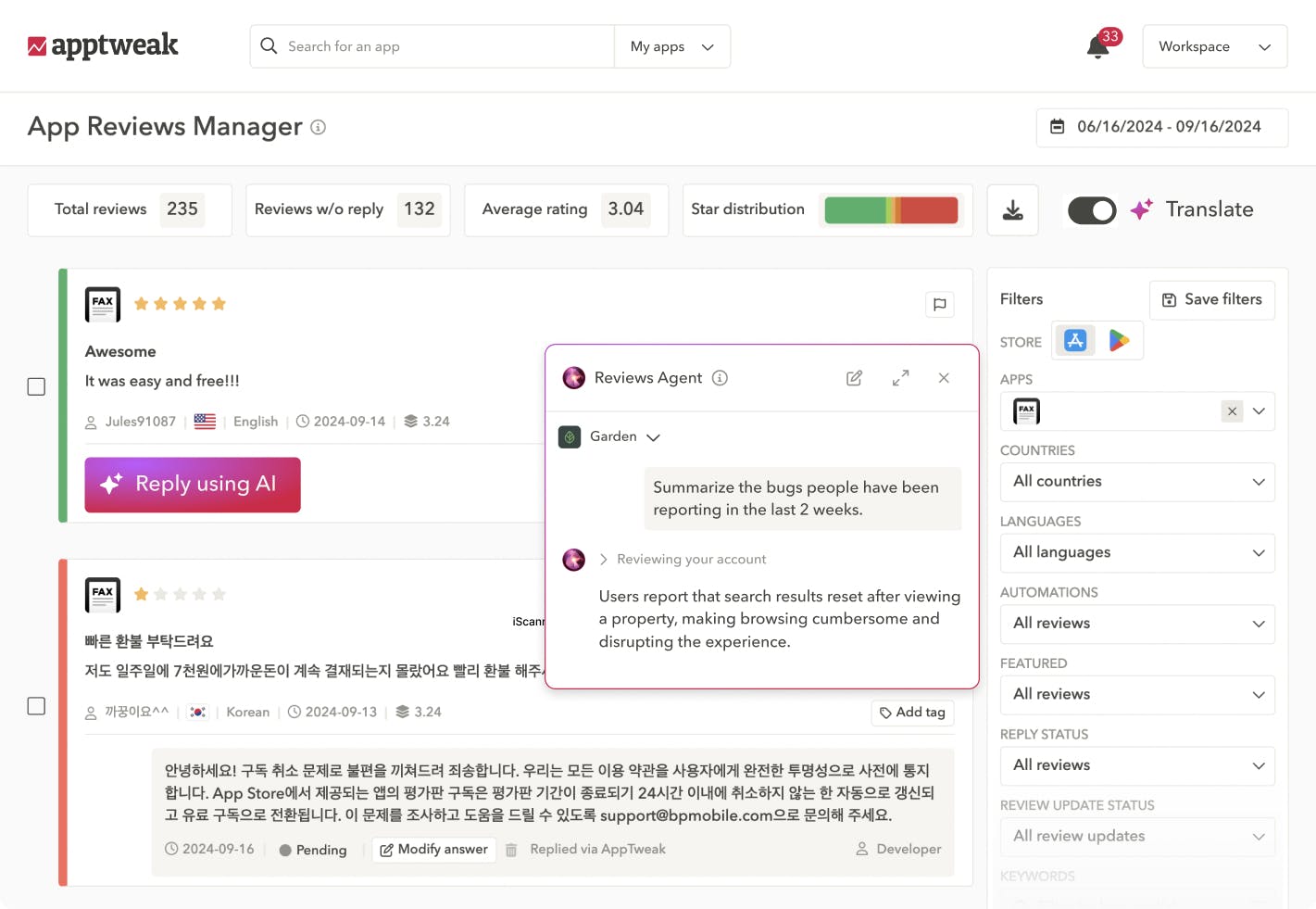Select the Apple App Store icon

click(x=1074, y=341)
